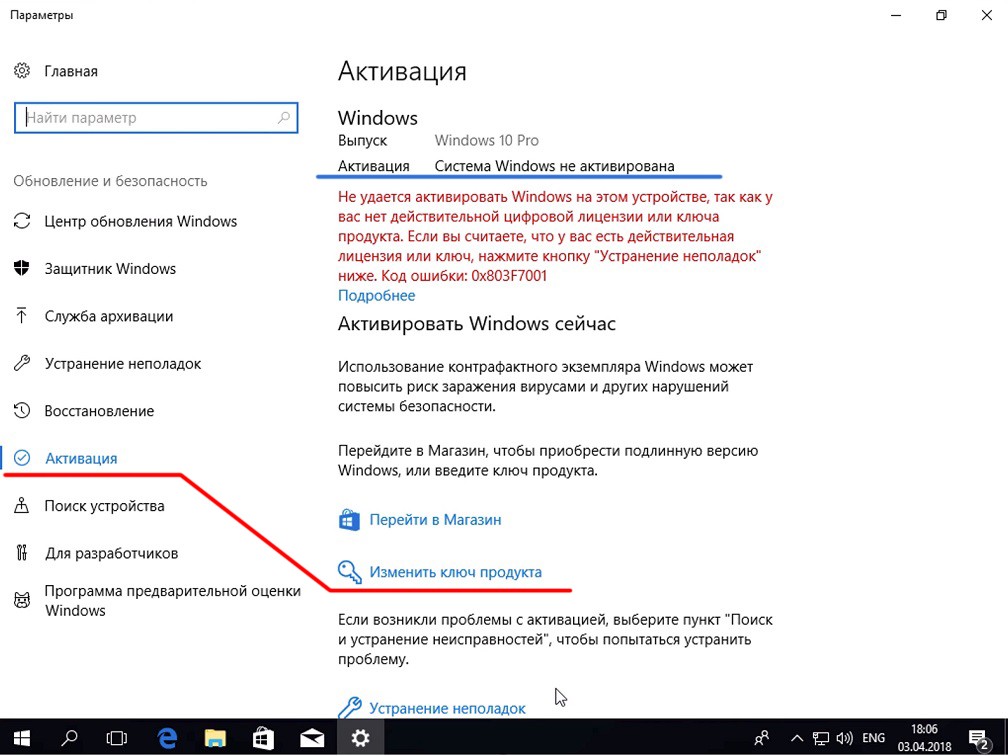Click the Home gear icon
Screen dimensions: 1008x756
click(x=22, y=71)
